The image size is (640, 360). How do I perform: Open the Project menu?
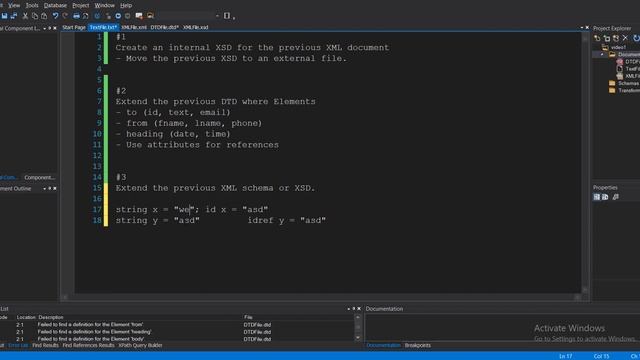tap(80, 5)
